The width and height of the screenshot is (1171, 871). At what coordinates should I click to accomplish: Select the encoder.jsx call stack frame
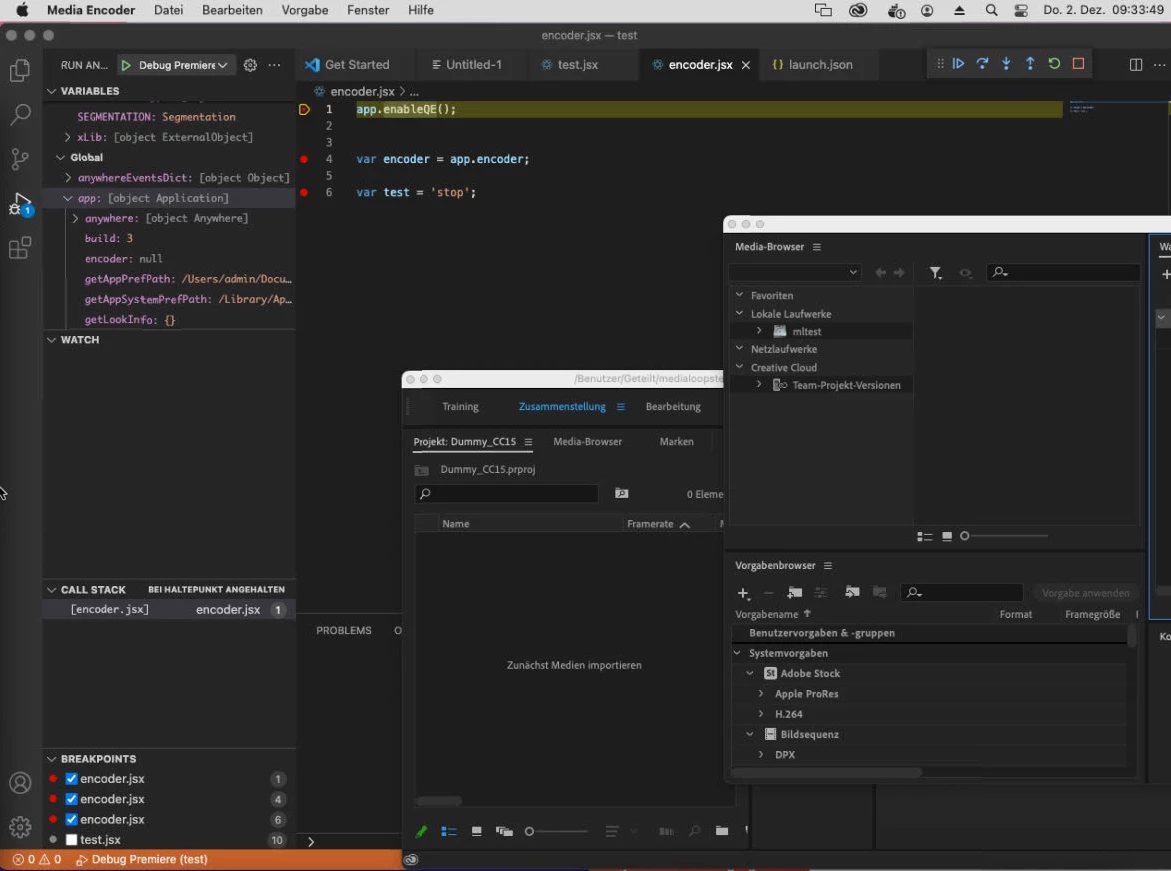click(170, 610)
